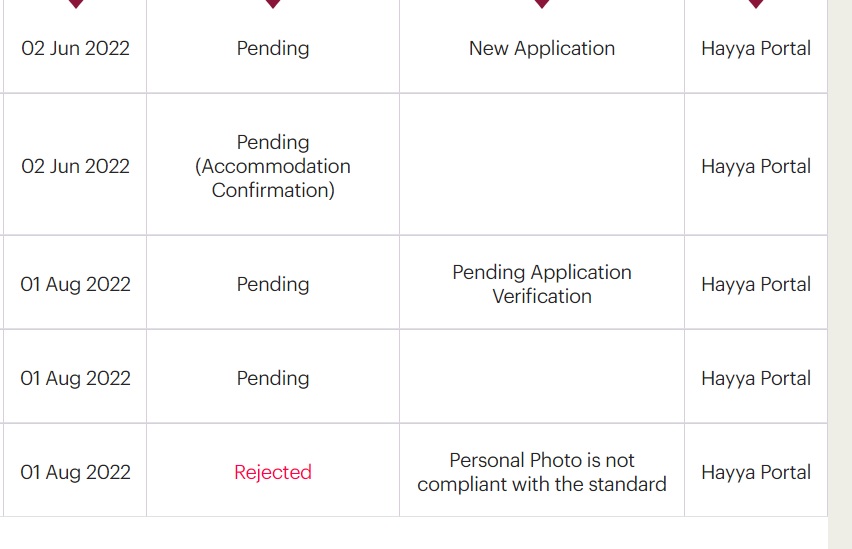
Task: Select Hayya Portal in the Pending Application Verification row
Action: (756, 284)
